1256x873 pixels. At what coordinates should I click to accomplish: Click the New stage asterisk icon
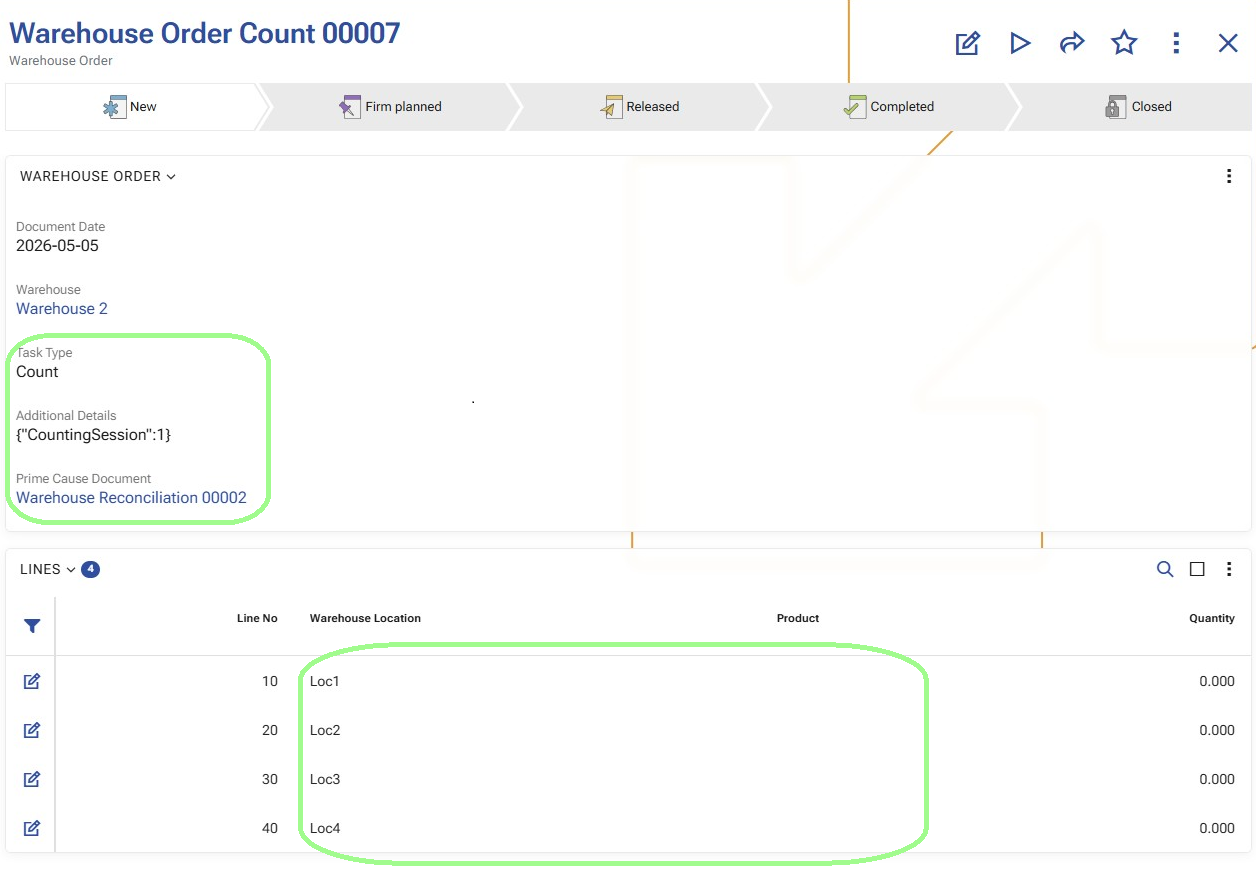point(115,107)
